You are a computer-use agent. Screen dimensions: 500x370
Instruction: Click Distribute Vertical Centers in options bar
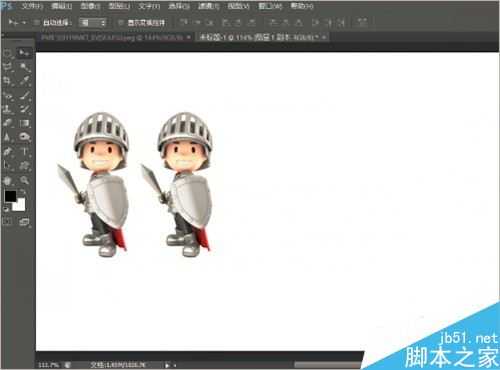(286, 23)
